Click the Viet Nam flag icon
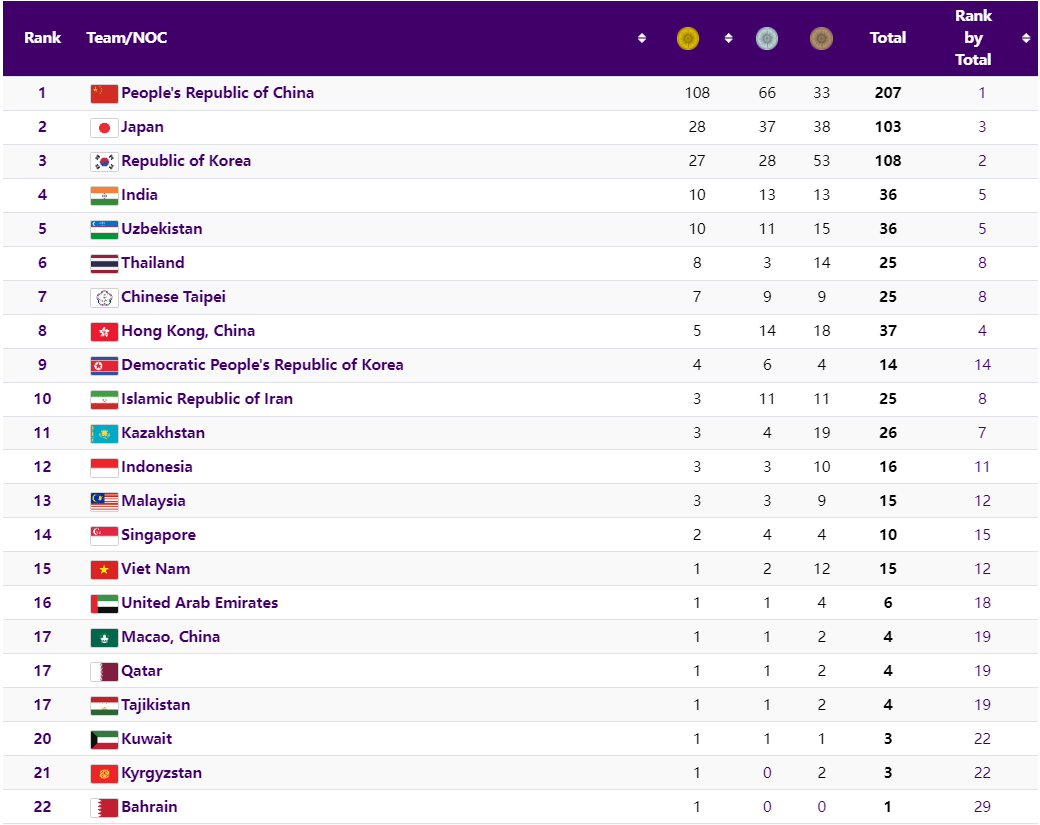The height and width of the screenshot is (825, 1040). [x=104, y=569]
